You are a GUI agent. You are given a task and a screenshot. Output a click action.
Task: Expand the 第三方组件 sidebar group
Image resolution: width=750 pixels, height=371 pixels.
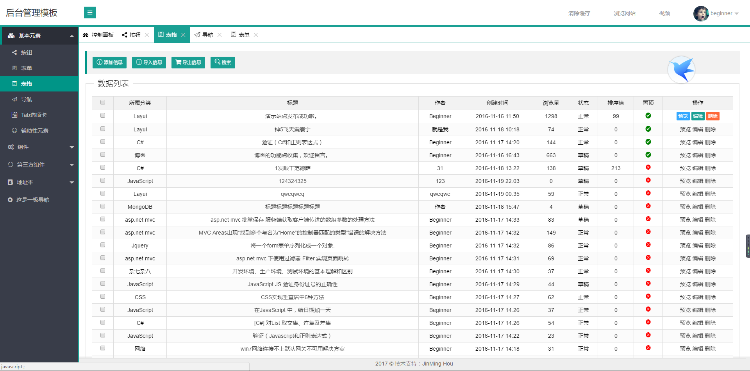(39, 164)
